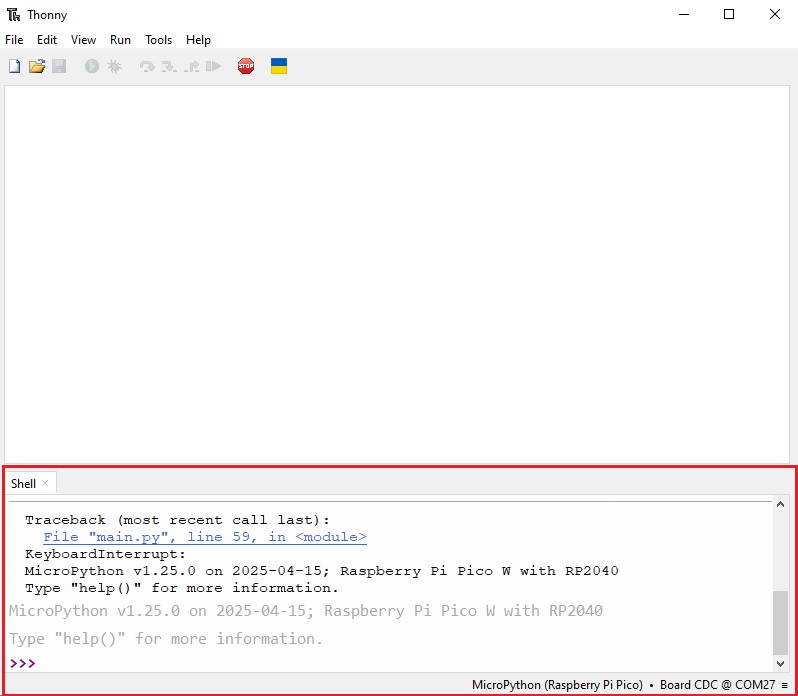Minimize the Thonny window

(x=683, y=15)
